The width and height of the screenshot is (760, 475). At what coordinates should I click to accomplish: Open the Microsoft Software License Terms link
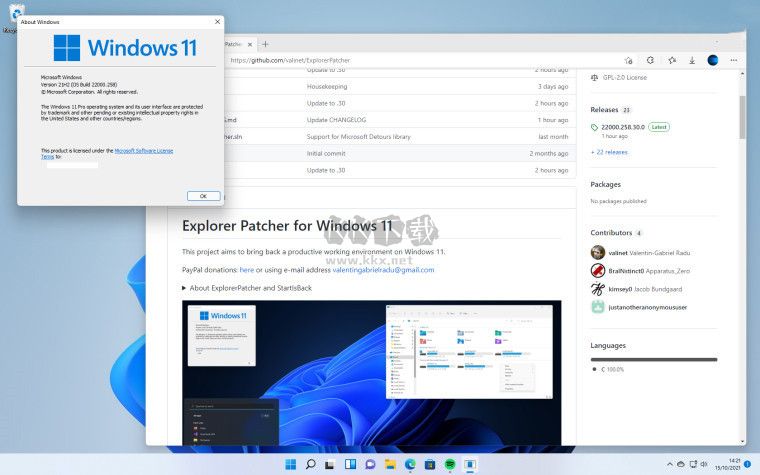144,151
